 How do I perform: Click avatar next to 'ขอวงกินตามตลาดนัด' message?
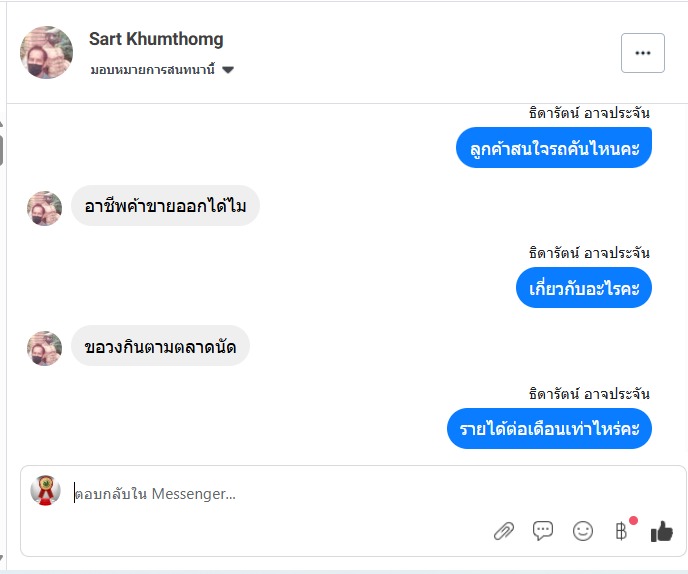coord(44,347)
